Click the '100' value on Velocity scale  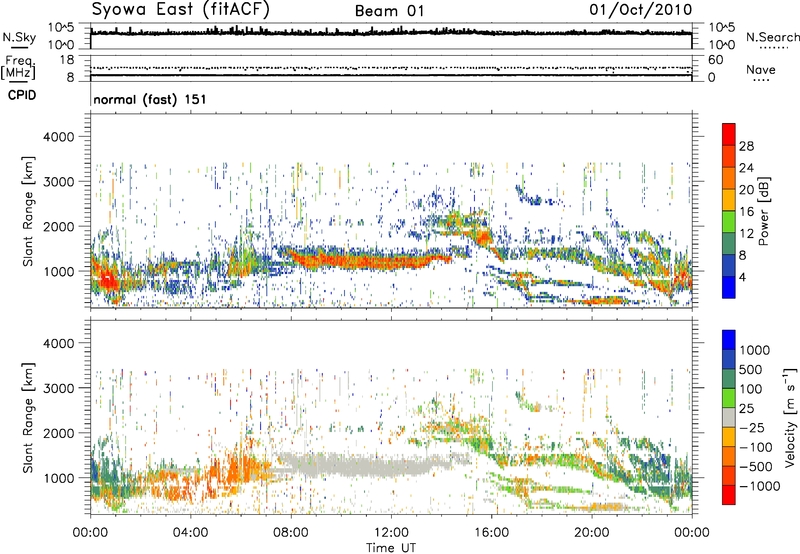tap(753, 389)
